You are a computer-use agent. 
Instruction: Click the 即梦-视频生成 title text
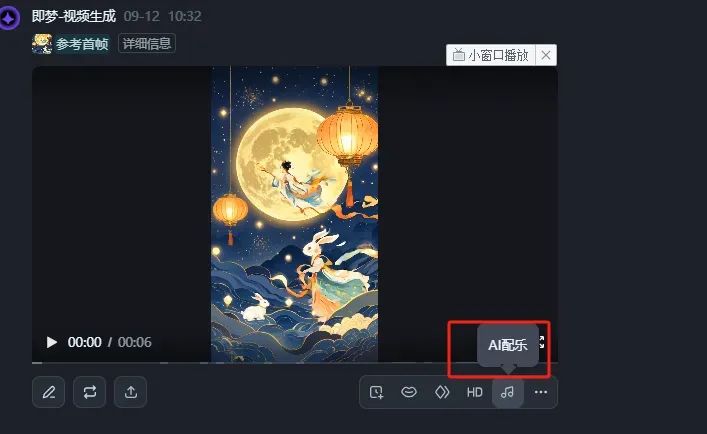(x=74, y=16)
